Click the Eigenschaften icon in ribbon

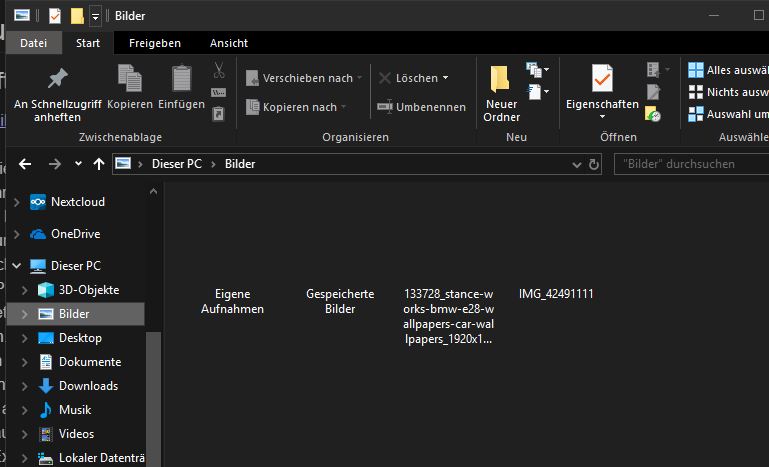(602, 78)
